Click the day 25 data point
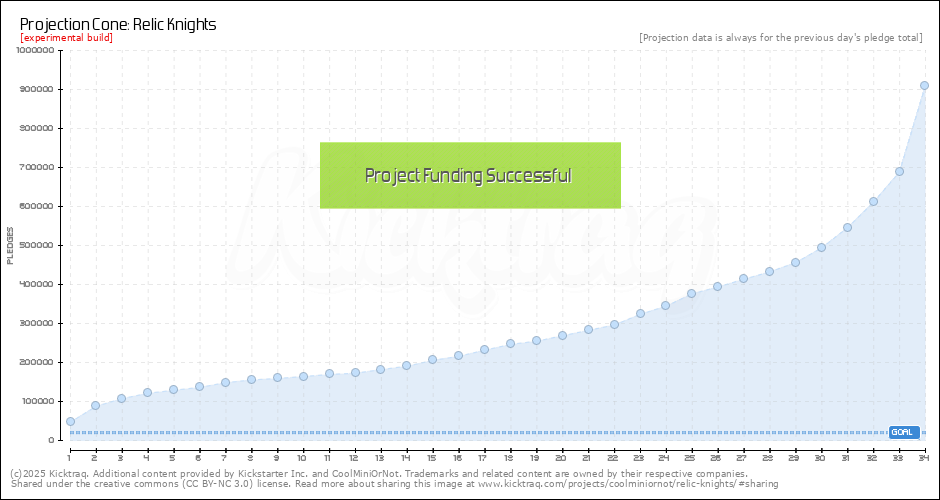Image resolution: width=940 pixels, height=500 pixels. [691, 294]
